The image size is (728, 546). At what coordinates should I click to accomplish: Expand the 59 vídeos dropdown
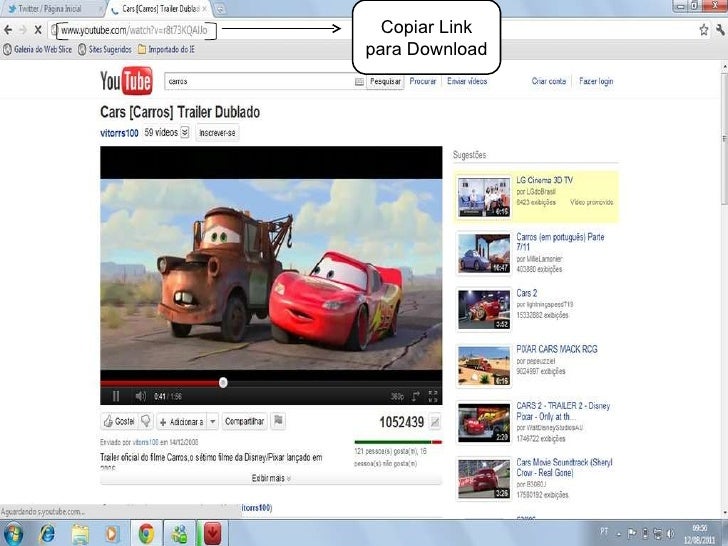tap(185, 132)
